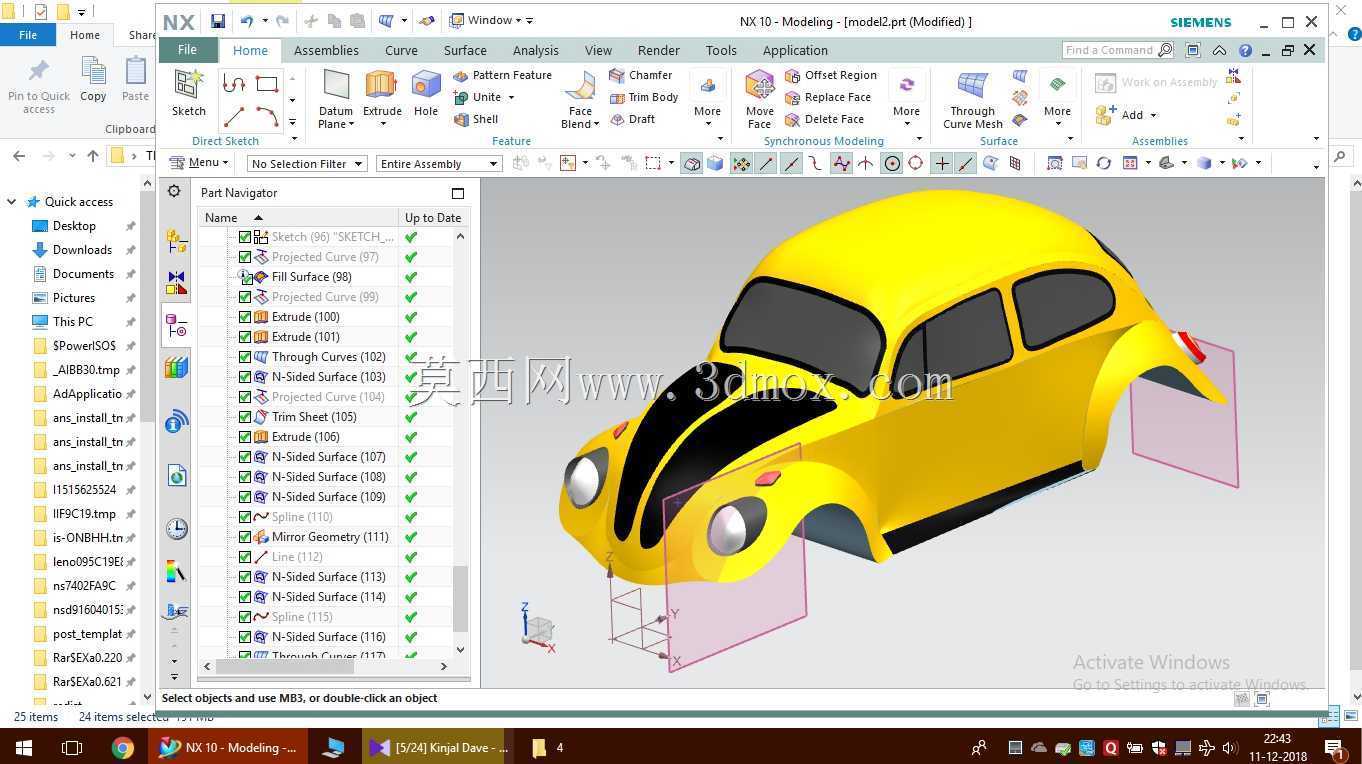Click the Shell command
Screen dimensions: 1362x764
(x=476, y=119)
